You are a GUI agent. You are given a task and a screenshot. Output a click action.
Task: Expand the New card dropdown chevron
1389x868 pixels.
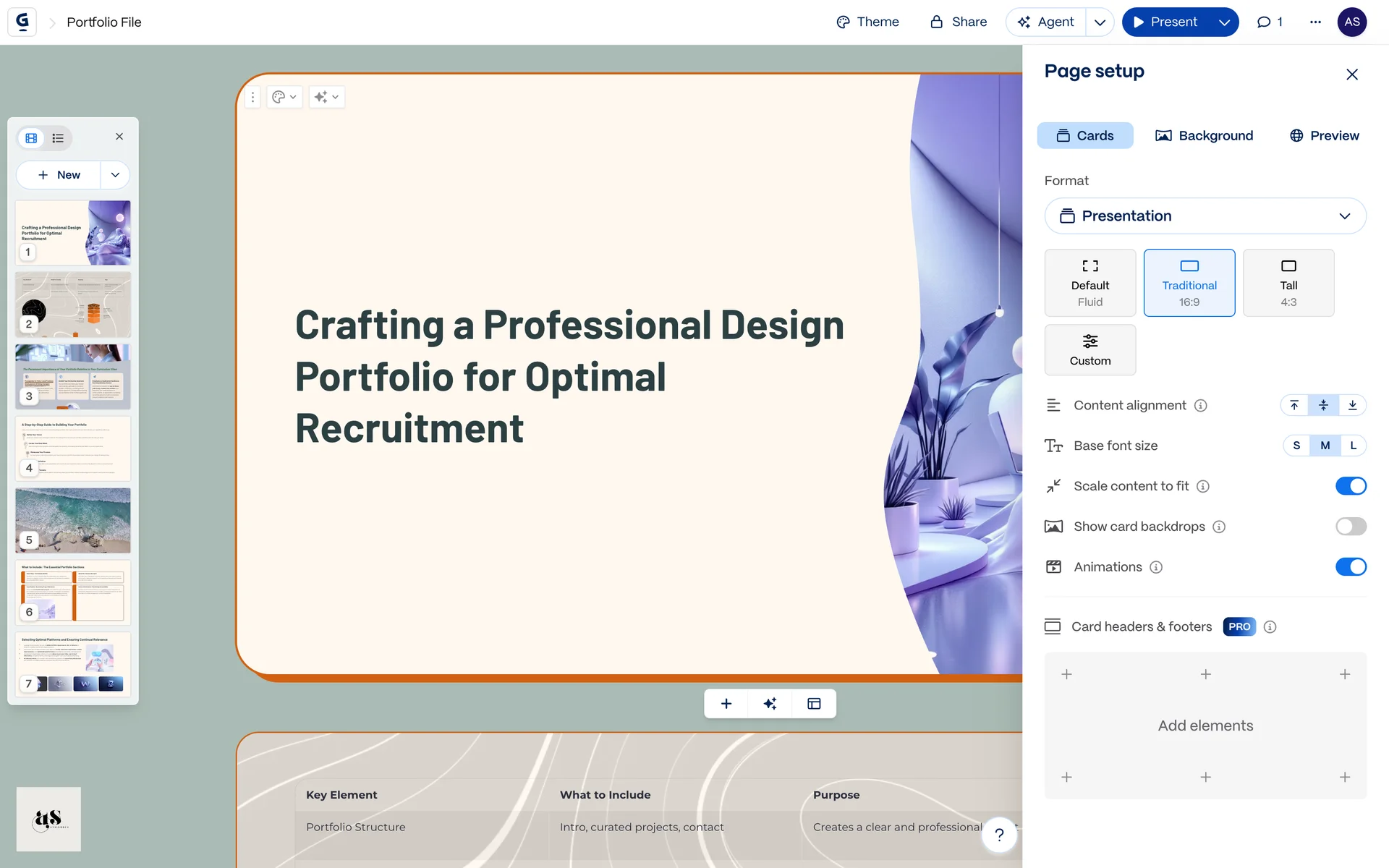coord(115,175)
